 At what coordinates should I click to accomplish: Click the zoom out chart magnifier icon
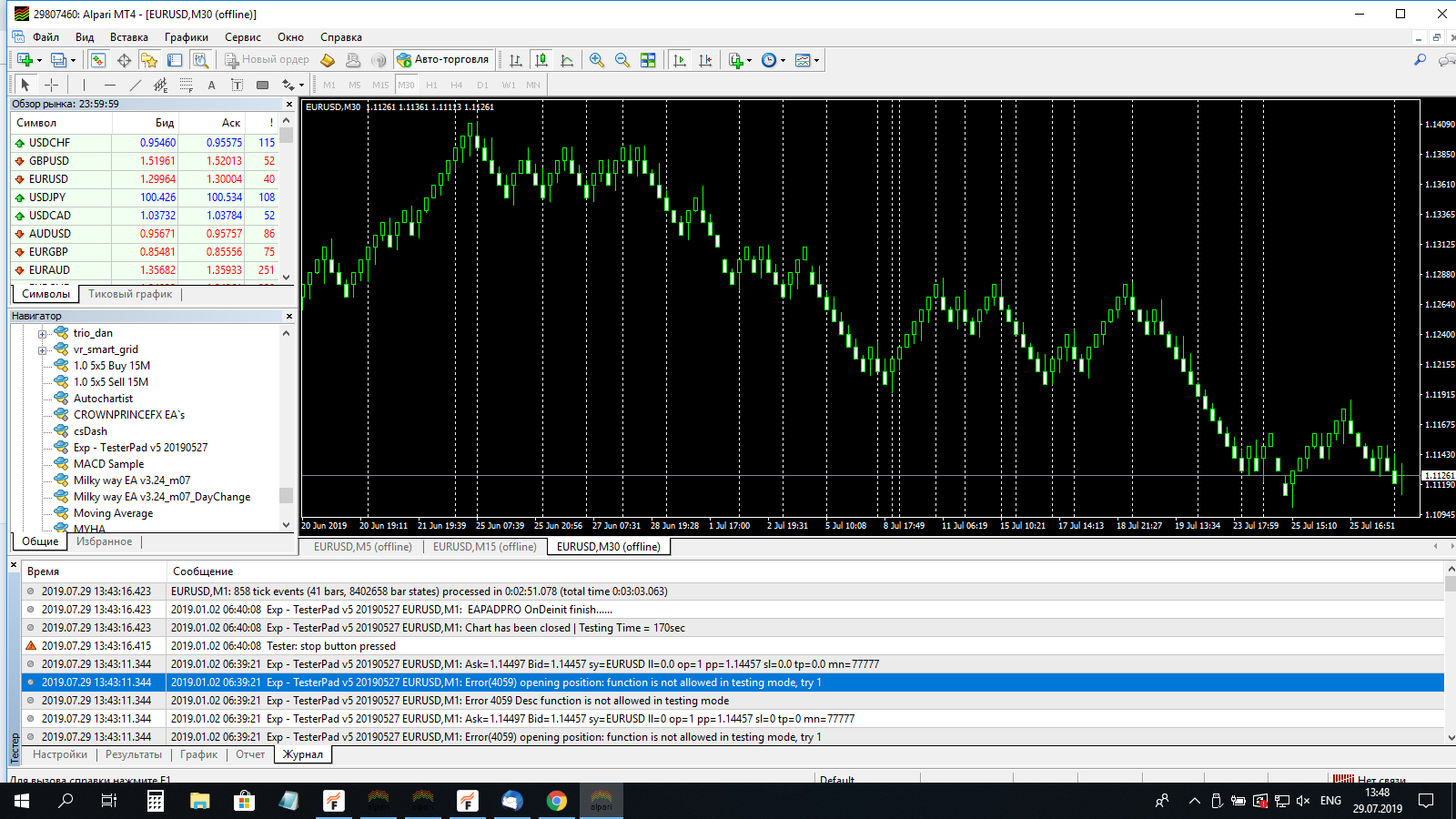(622, 60)
